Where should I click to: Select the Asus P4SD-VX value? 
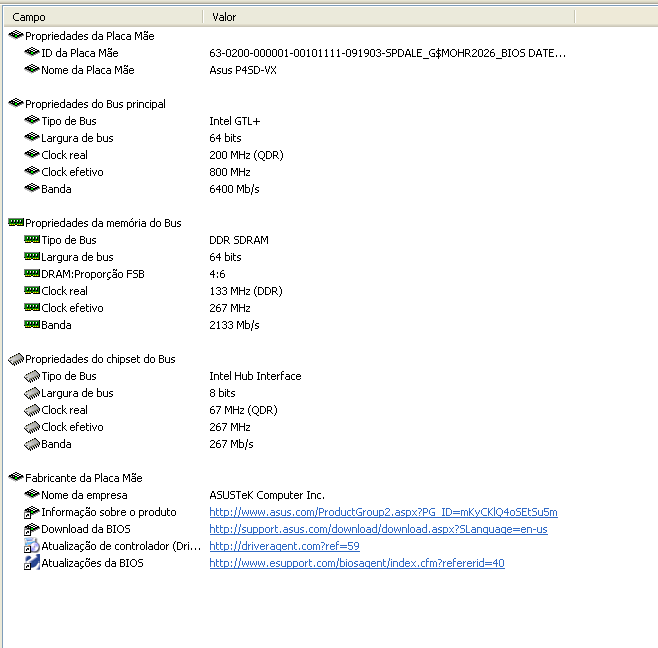click(243, 70)
